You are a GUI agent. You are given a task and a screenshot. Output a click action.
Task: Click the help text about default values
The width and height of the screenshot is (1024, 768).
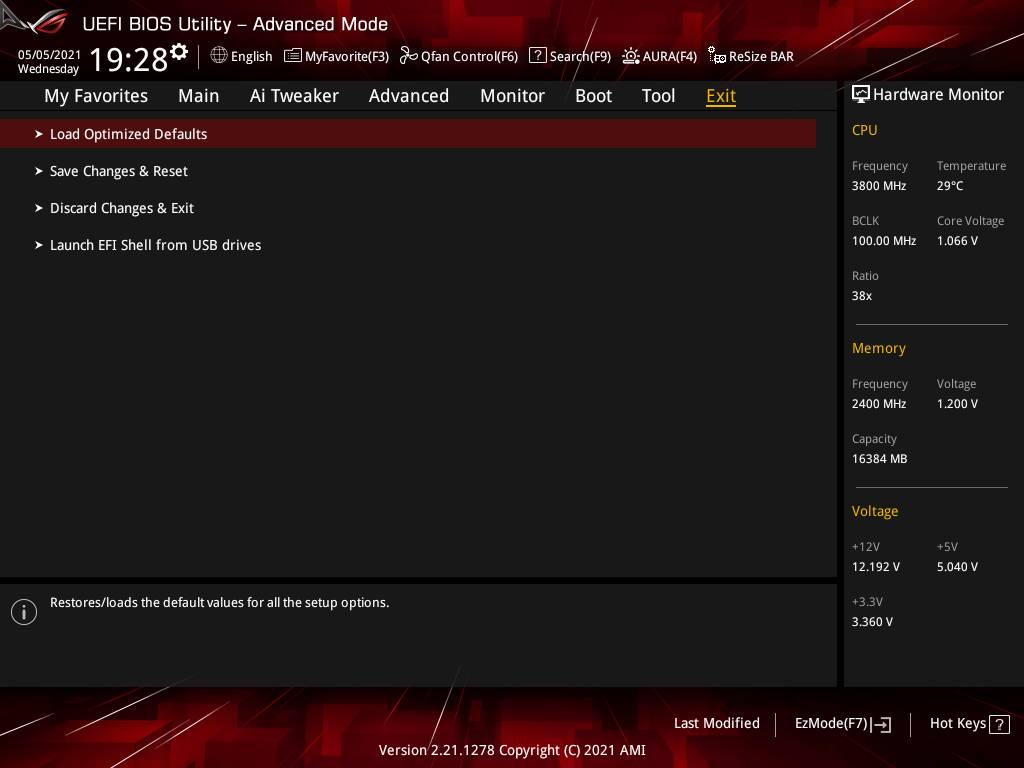219,603
